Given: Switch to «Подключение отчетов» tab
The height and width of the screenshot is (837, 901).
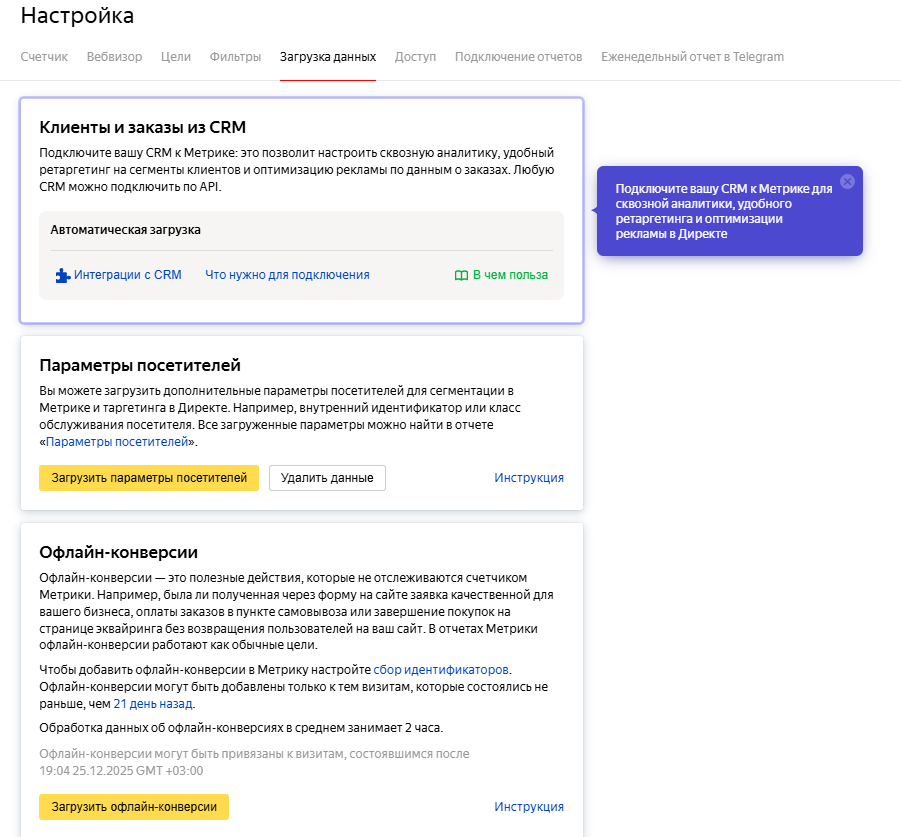Looking at the screenshot, I should pyautogui.click(x=518, y=57).
